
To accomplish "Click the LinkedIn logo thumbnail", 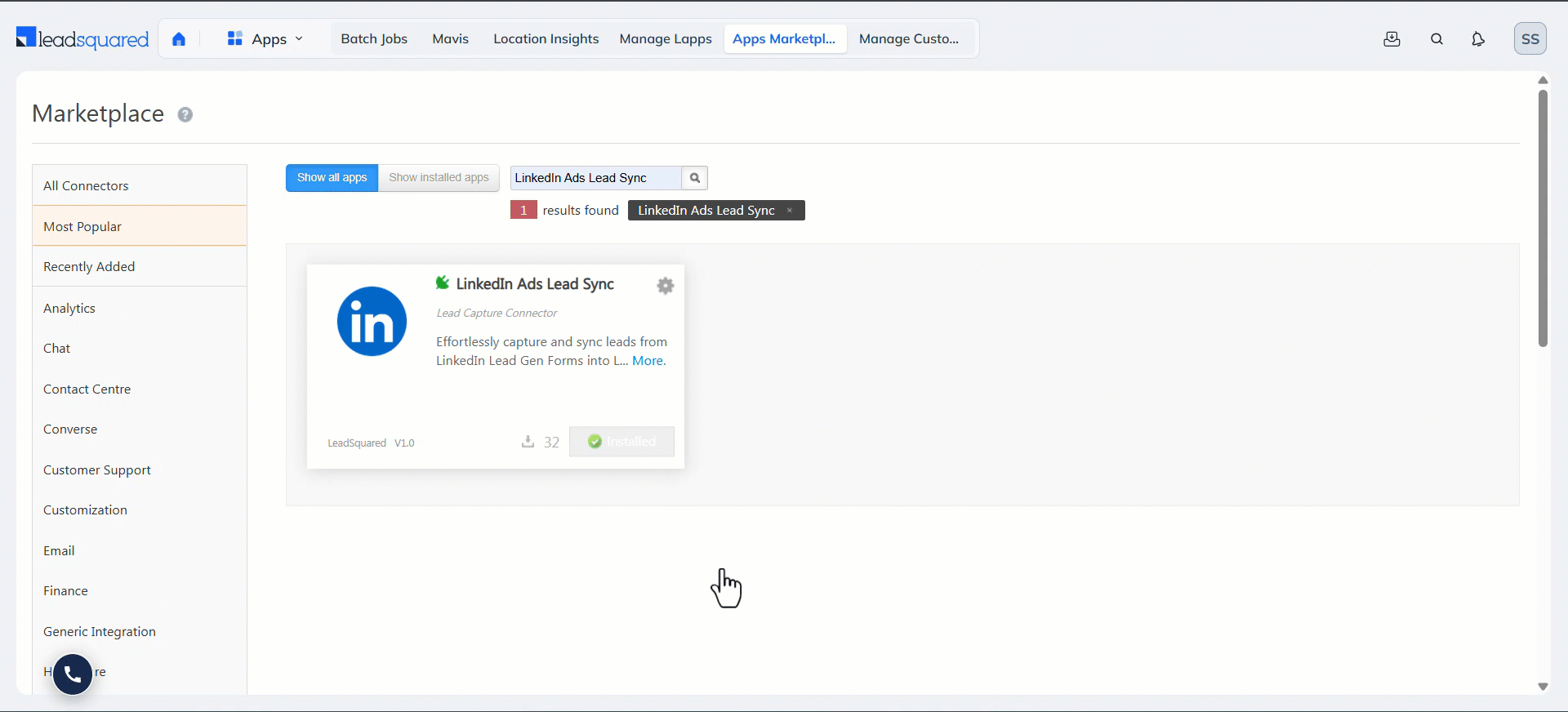I will tap(372, 321).
